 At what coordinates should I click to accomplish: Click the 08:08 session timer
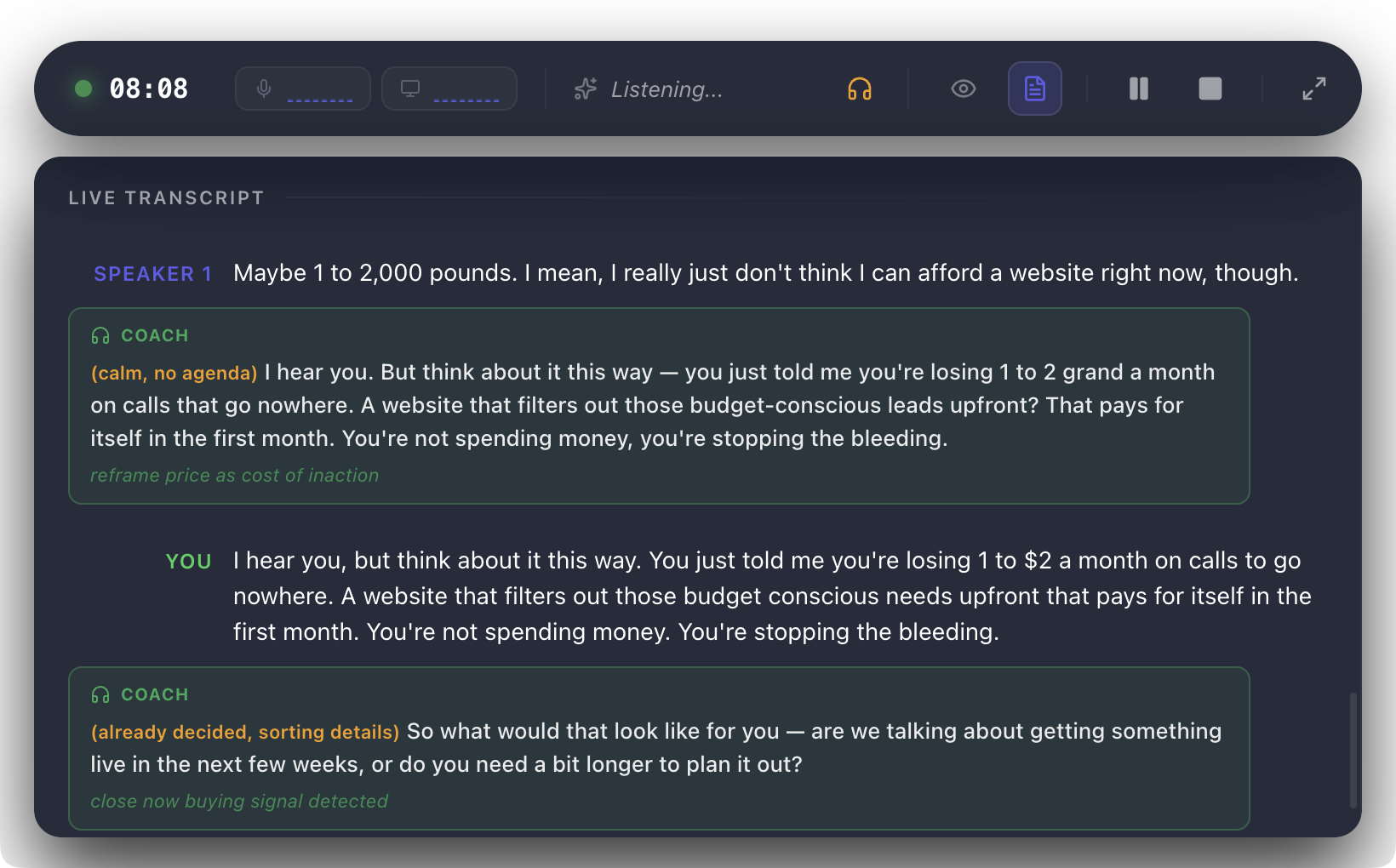point(149,89)
